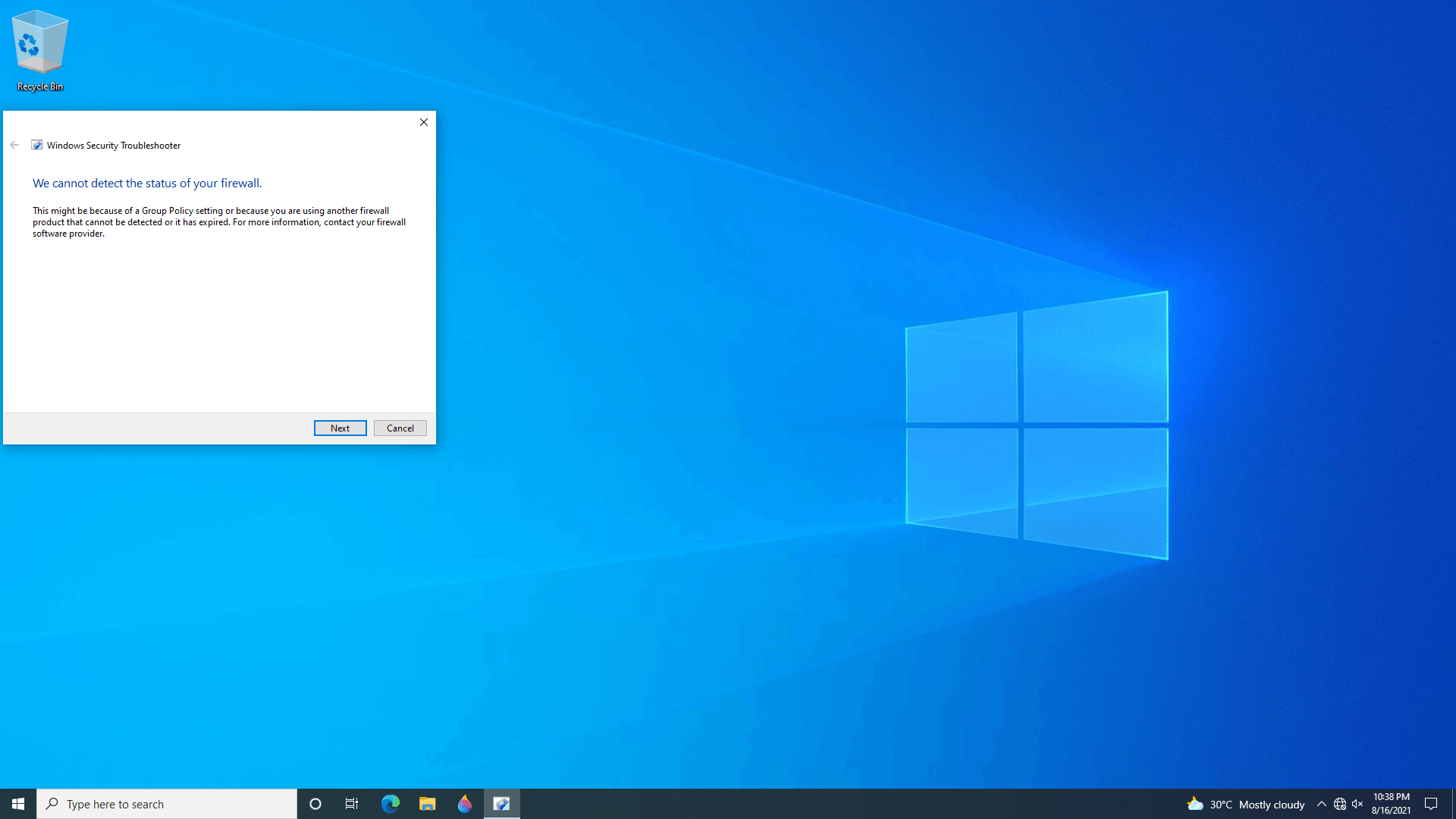1456x819 pixels.
Task: Click the Next button in troubleshooter
Action: click(x=340, y=428)
